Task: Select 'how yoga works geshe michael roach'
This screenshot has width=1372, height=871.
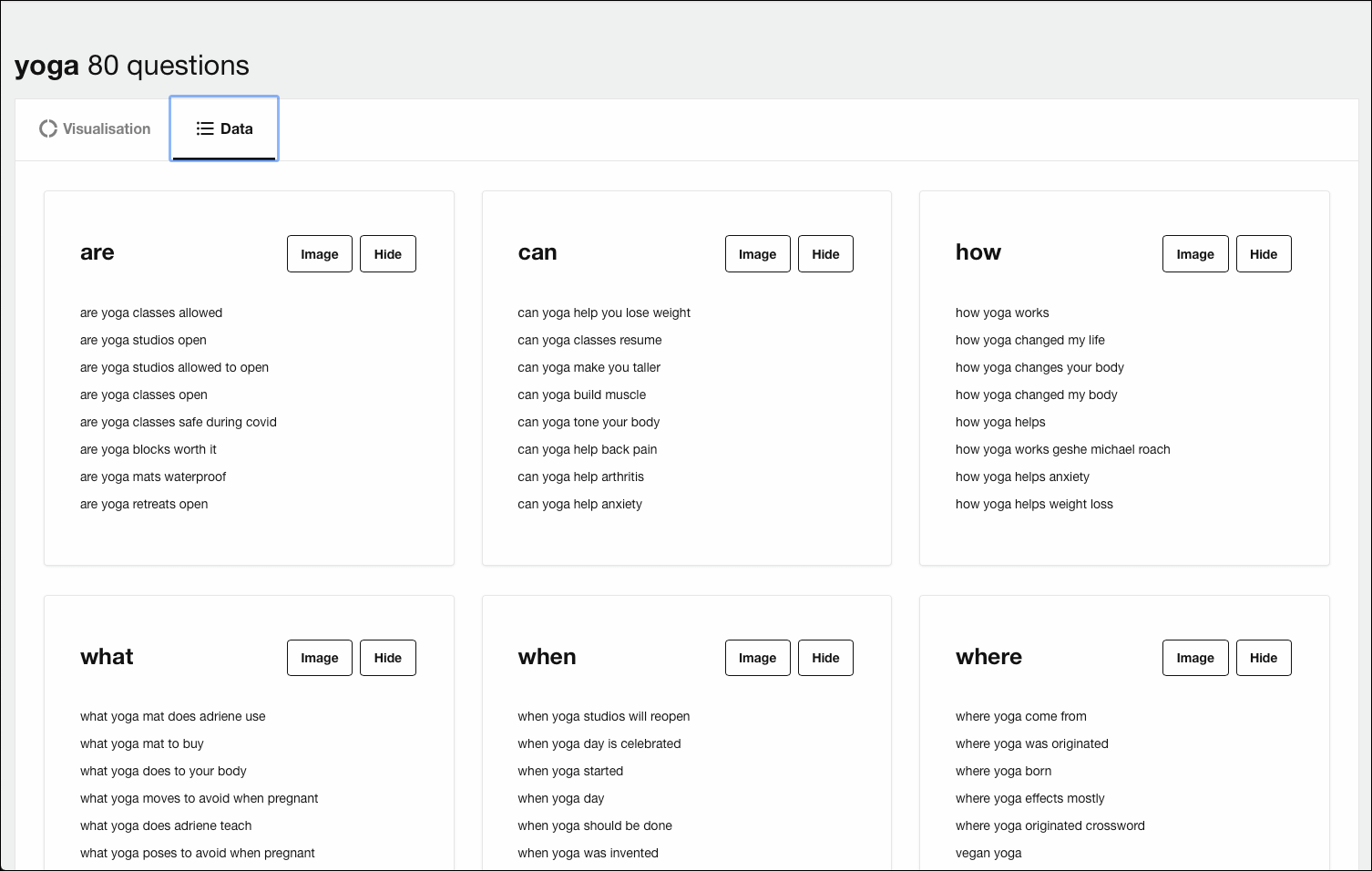Action: coord(1062,449)
